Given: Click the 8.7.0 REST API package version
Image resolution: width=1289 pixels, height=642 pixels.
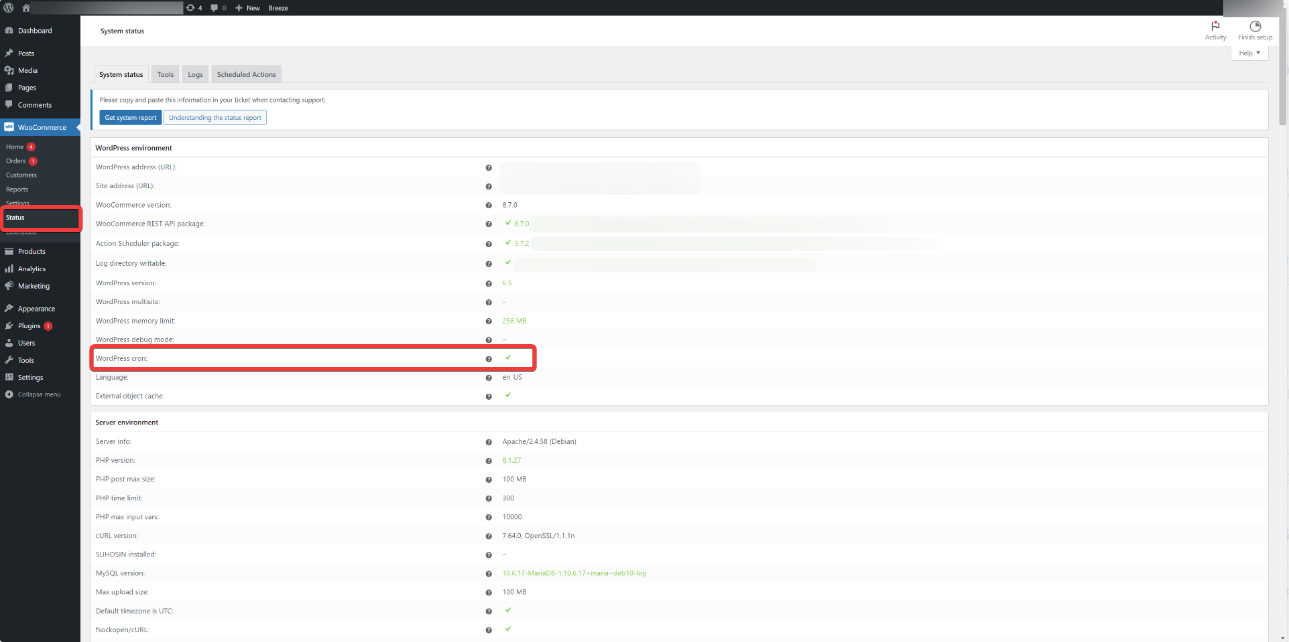Looking at the screenshot, I should point(521,224).
